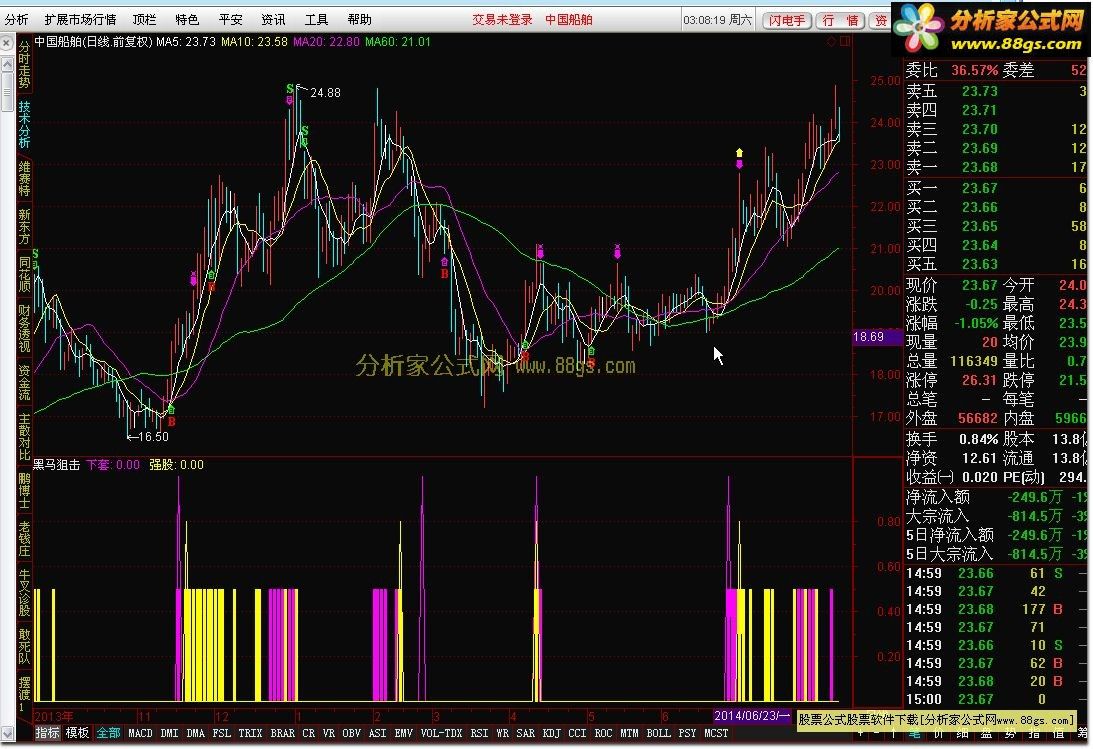Click the 行情 button
Viewport: 1093px width, 749px height.
point(840,20)
